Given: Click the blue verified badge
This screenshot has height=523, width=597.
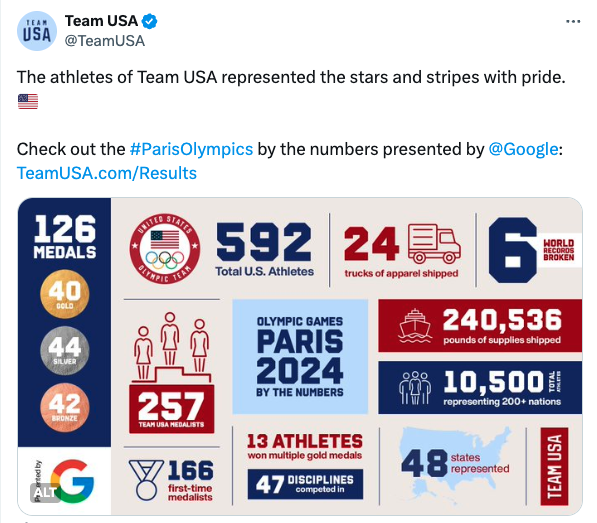Looking at the screenshot, I should tap(150, 21).
